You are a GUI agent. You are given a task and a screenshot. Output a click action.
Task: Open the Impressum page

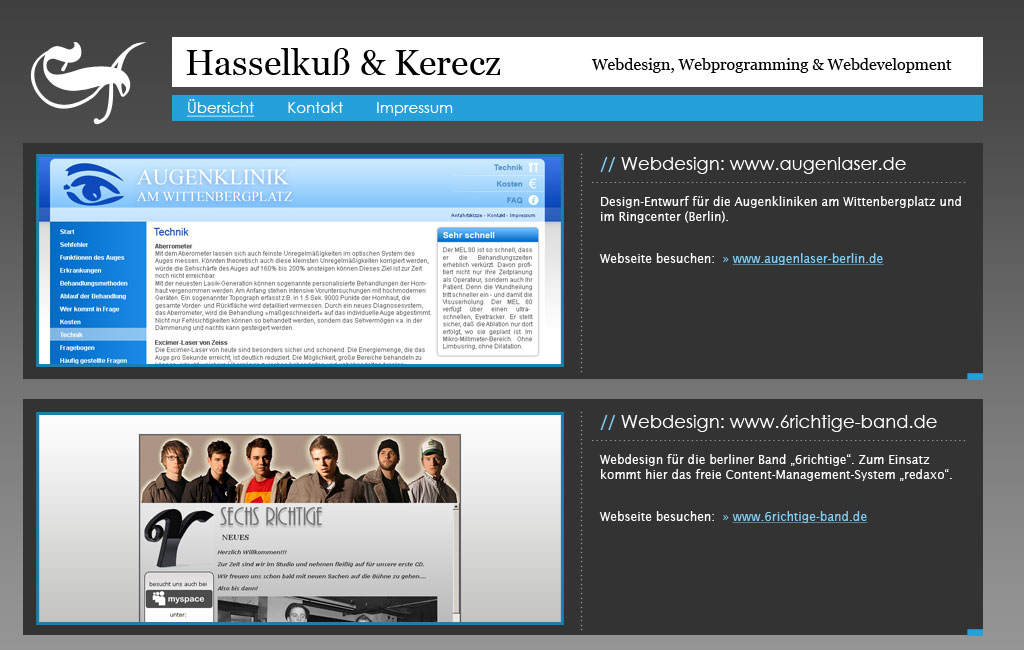[x=414, y=108]
